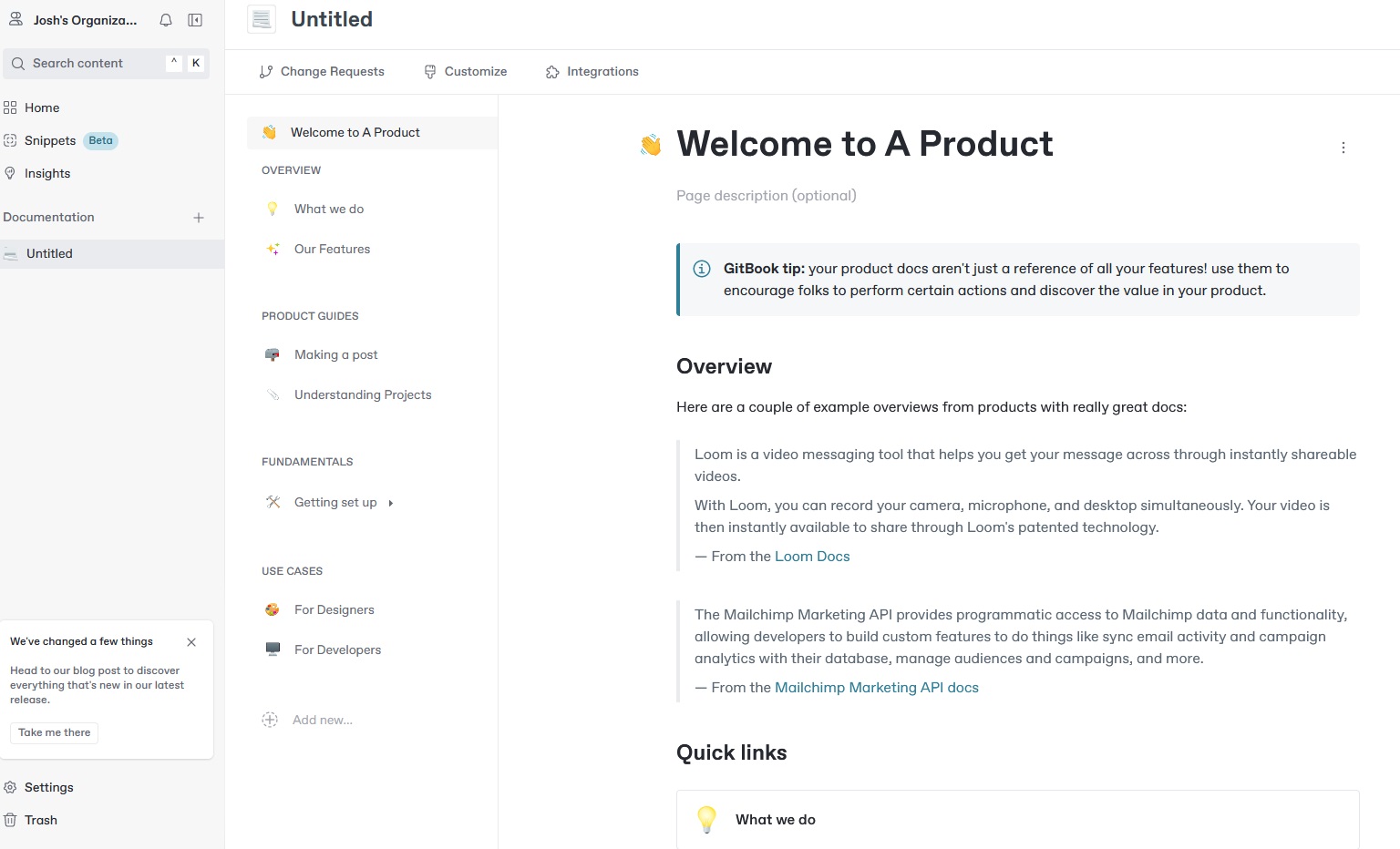Viewport: 1400px width, 849px height.
Task: Switch to Change Requests tab
Action: click(x=322, y=71)
